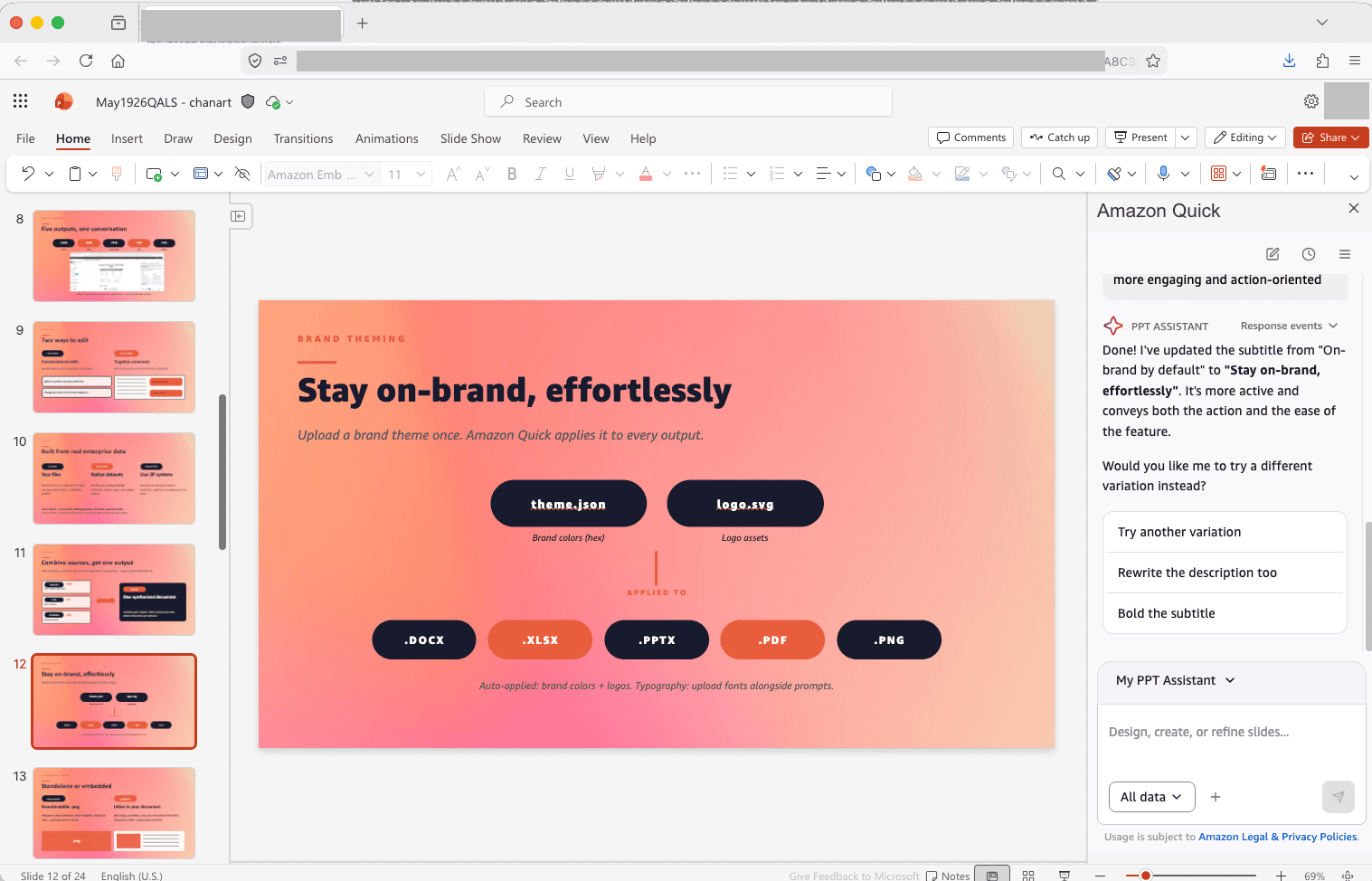Click the Paste clipboard icon
1372x881 pixels.
tap(75, 174)
